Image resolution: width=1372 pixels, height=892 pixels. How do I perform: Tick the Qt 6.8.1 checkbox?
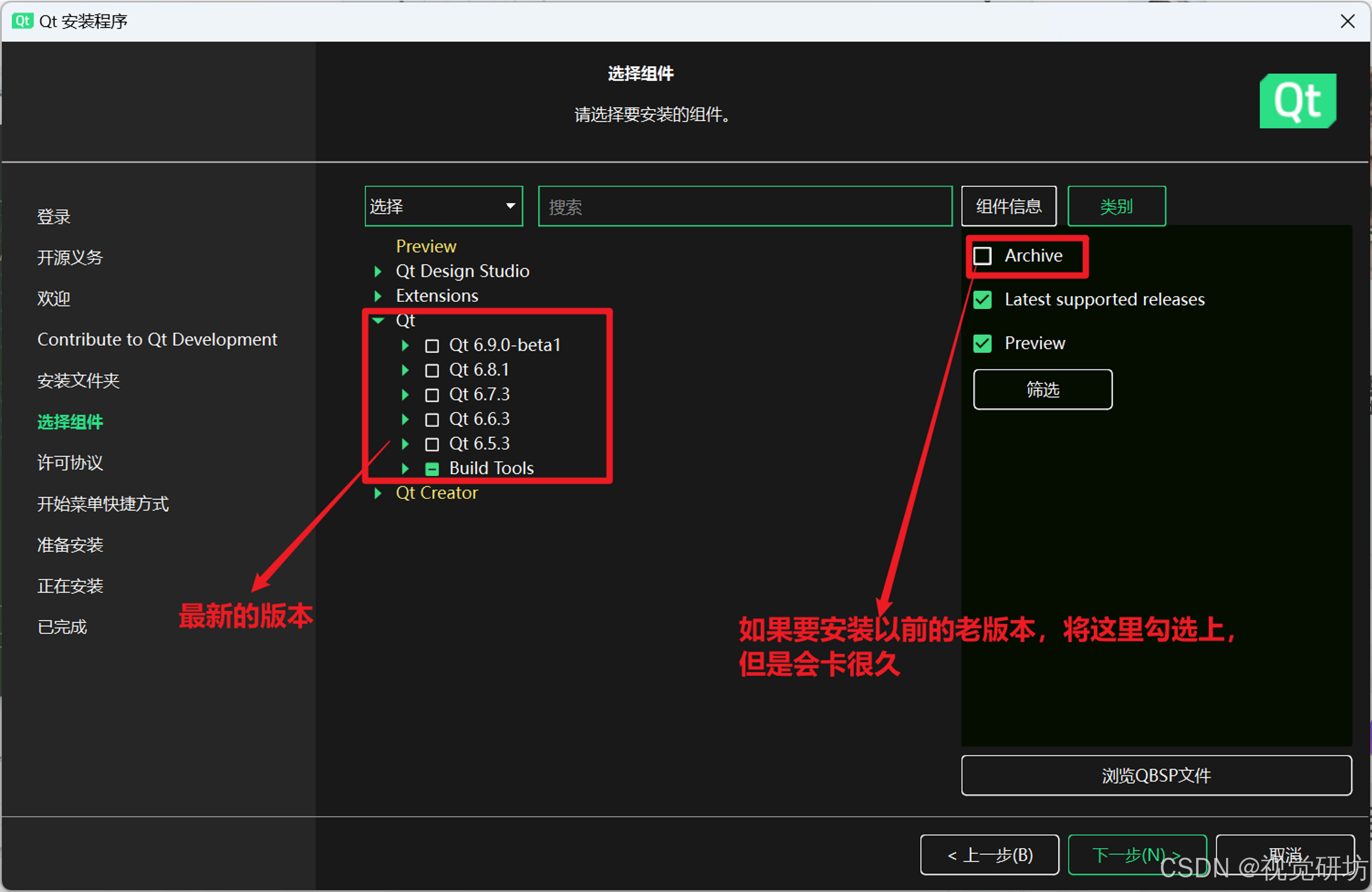pyautogui.click(x=432, y=370)
